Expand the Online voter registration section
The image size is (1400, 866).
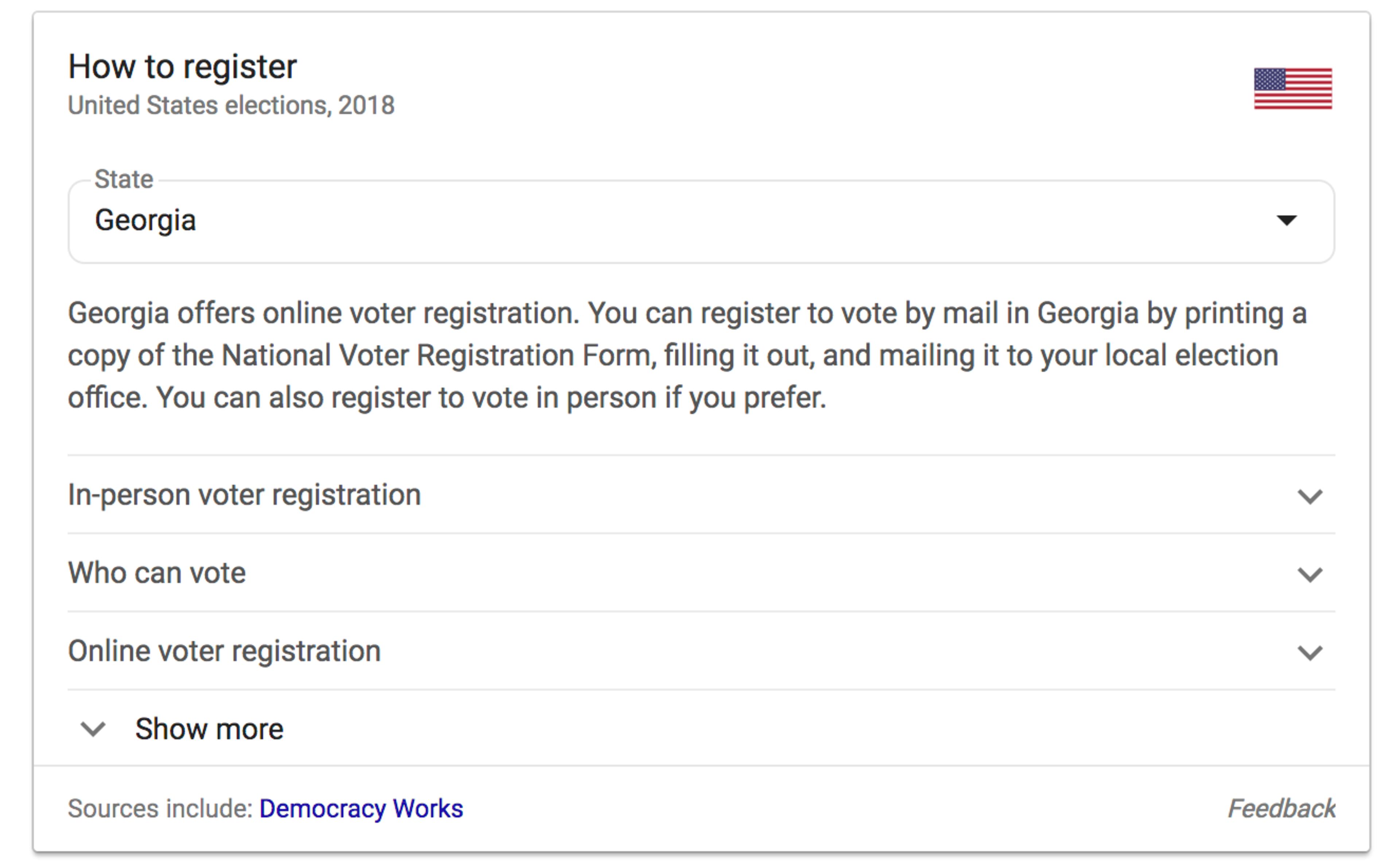tap(225, 651)
